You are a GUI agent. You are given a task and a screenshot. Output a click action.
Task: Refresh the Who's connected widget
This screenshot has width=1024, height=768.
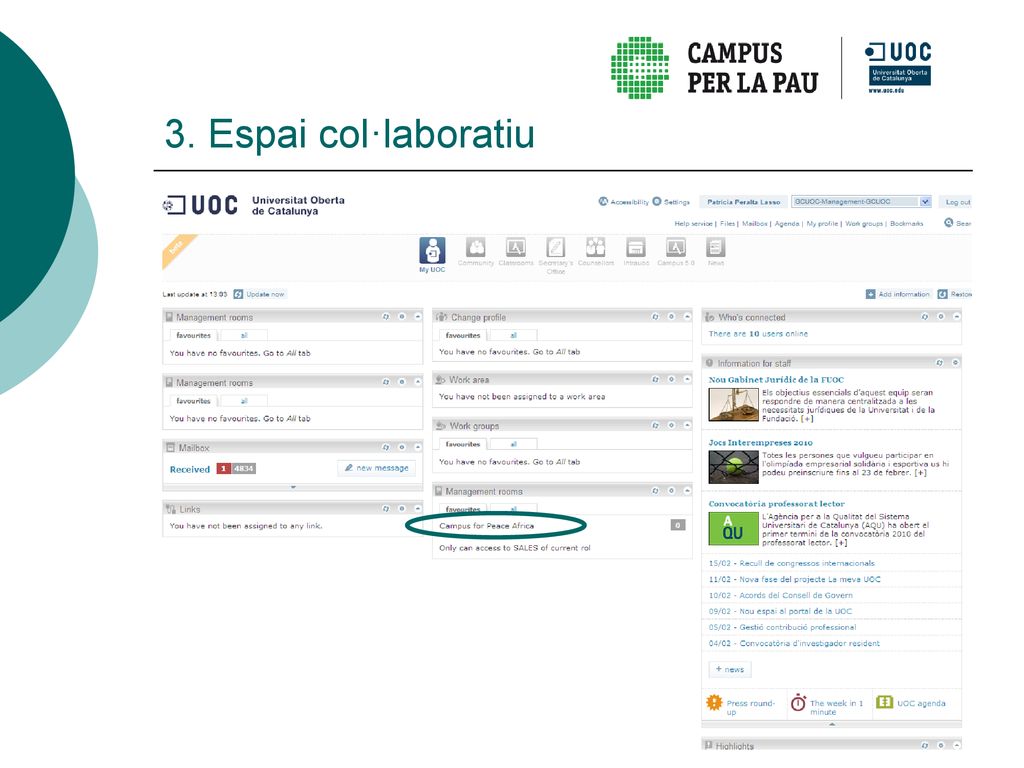click(925, 317)
